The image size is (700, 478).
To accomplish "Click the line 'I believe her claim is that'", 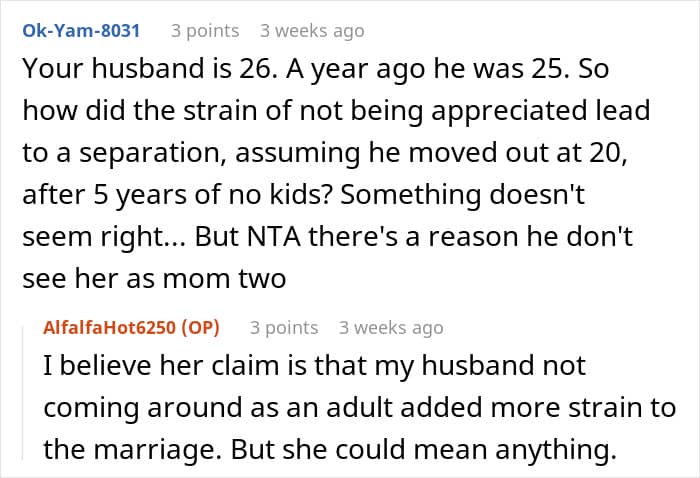I will click(314, 366).
